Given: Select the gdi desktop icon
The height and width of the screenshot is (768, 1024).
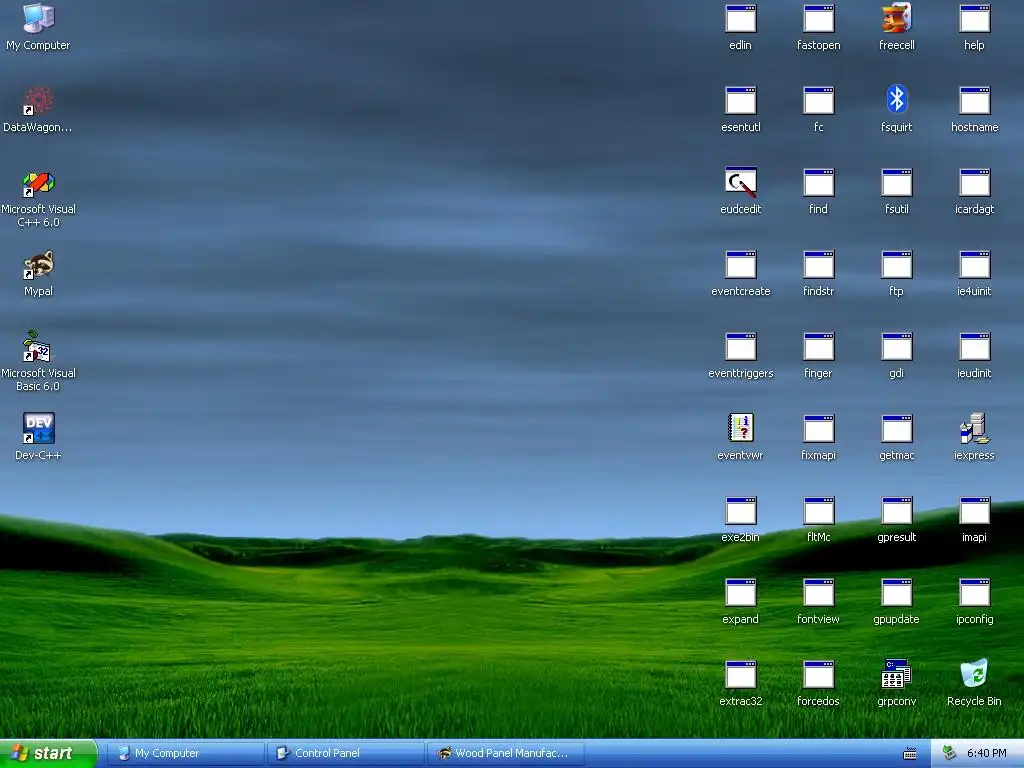Looking at the screenshot, I should [x=897, y=347].
